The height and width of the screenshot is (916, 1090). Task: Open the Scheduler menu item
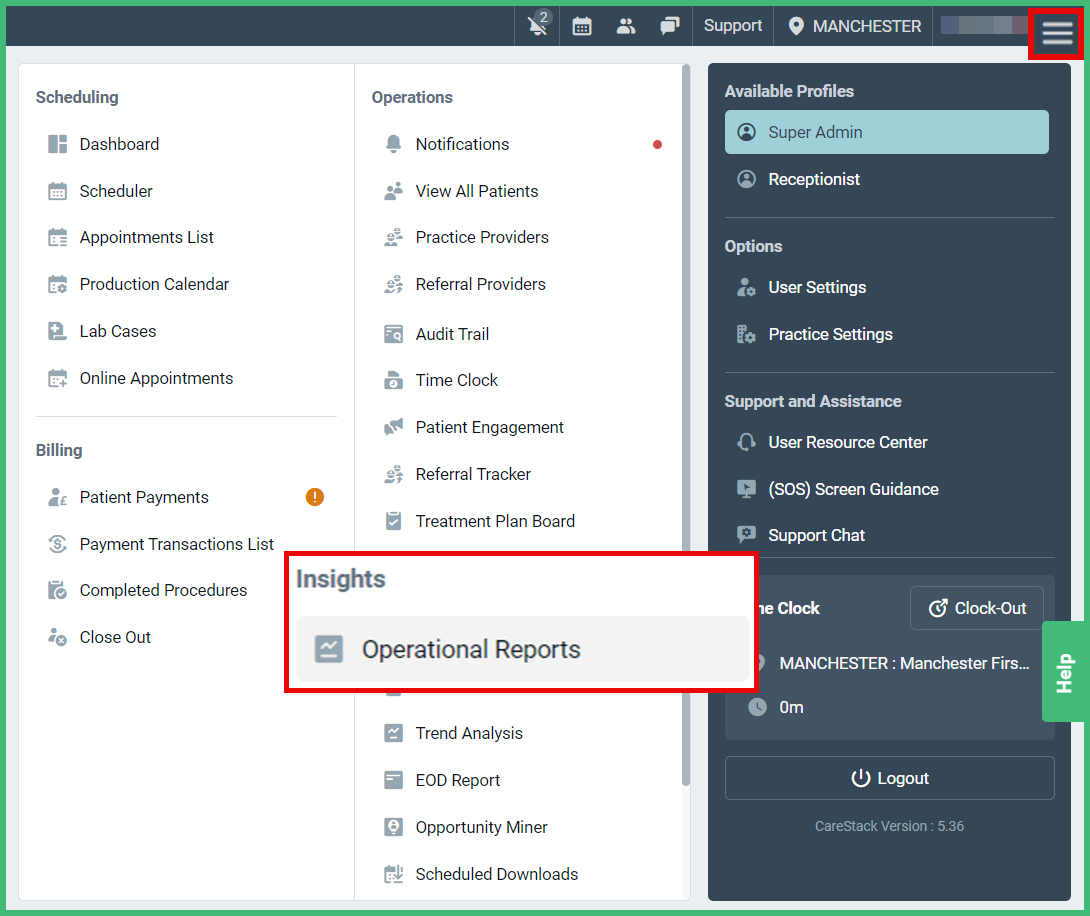point(116,191)
